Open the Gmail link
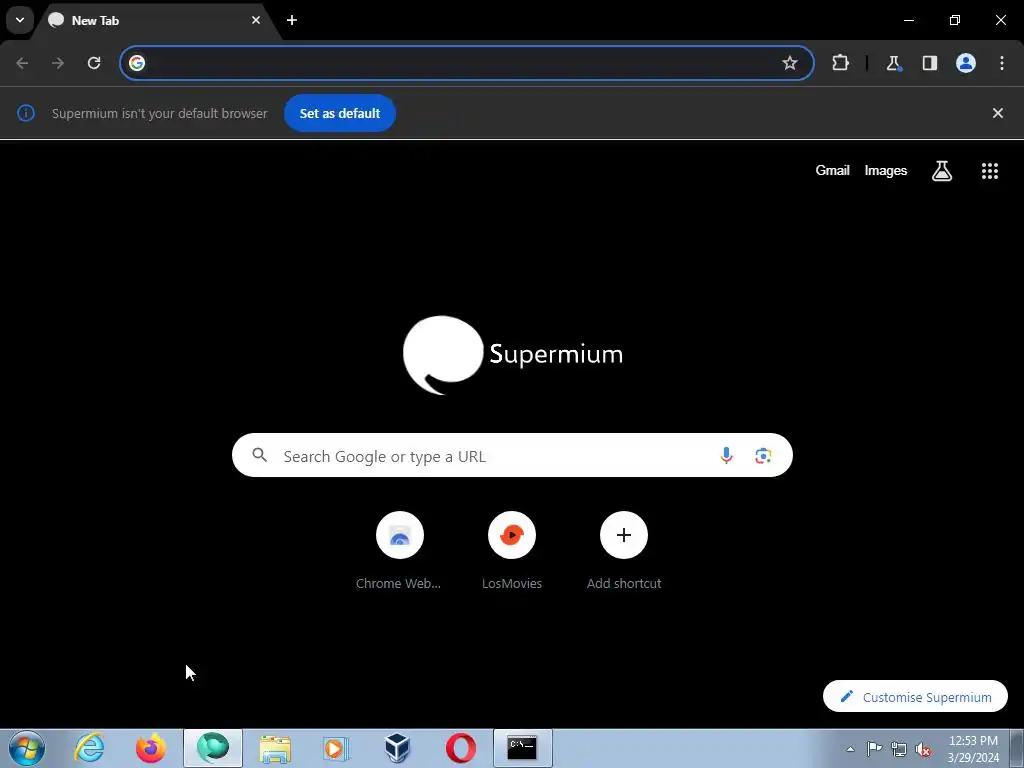Screen dimensions: 1024x768 click(x=832, y=170)
